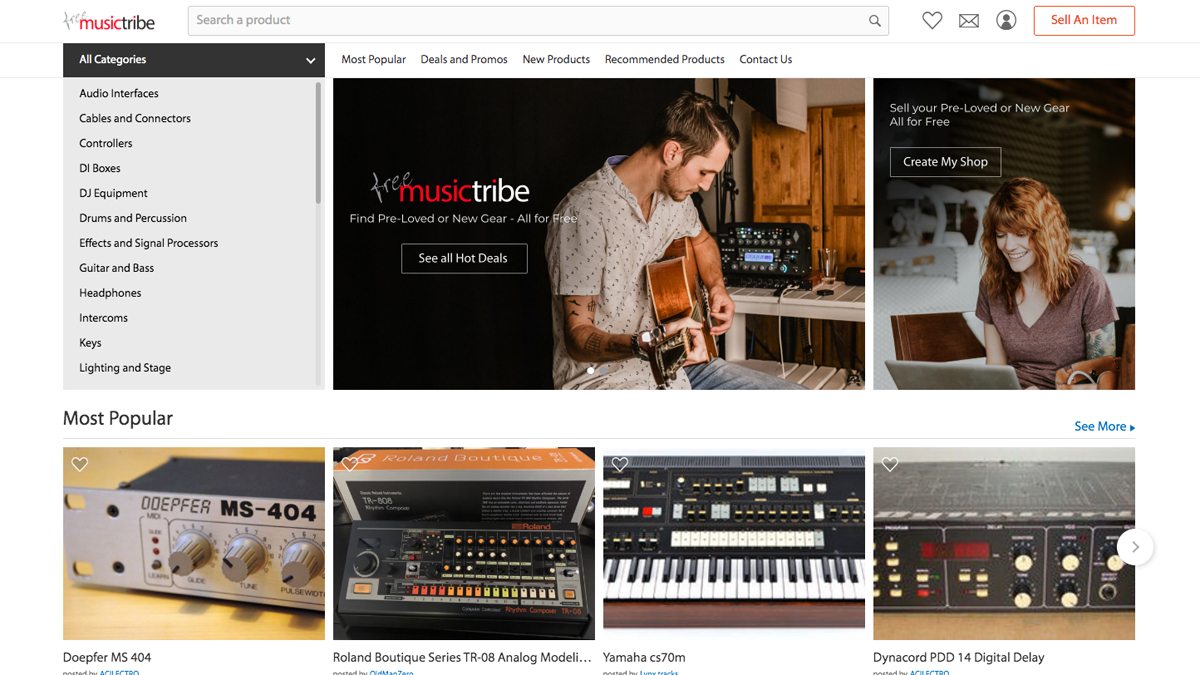This screenshot has width=1200, height=675.
Task: Follow the See More link
Action: click(1104, 427)
